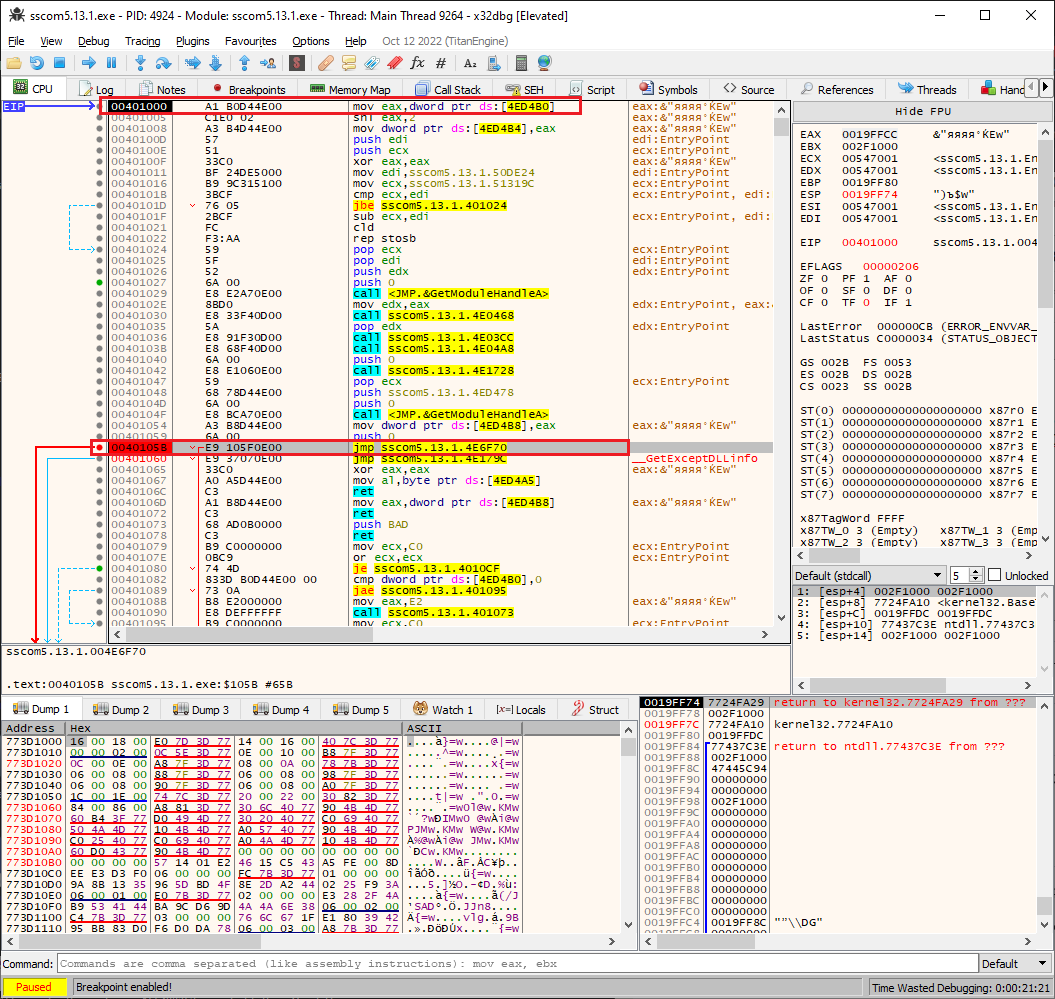Increase the argument count spinner value
The height and width of the screenshot is (999, 1055).
click(x=976, y=572)
